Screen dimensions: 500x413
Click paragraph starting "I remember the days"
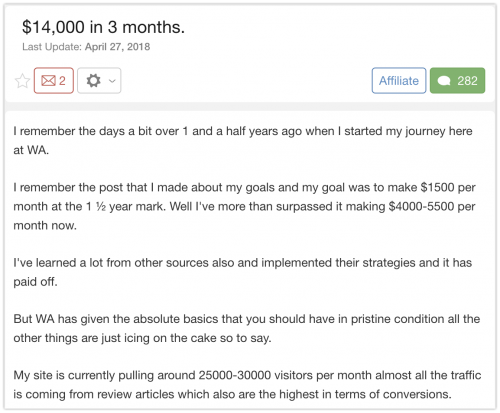pos(243,140)
